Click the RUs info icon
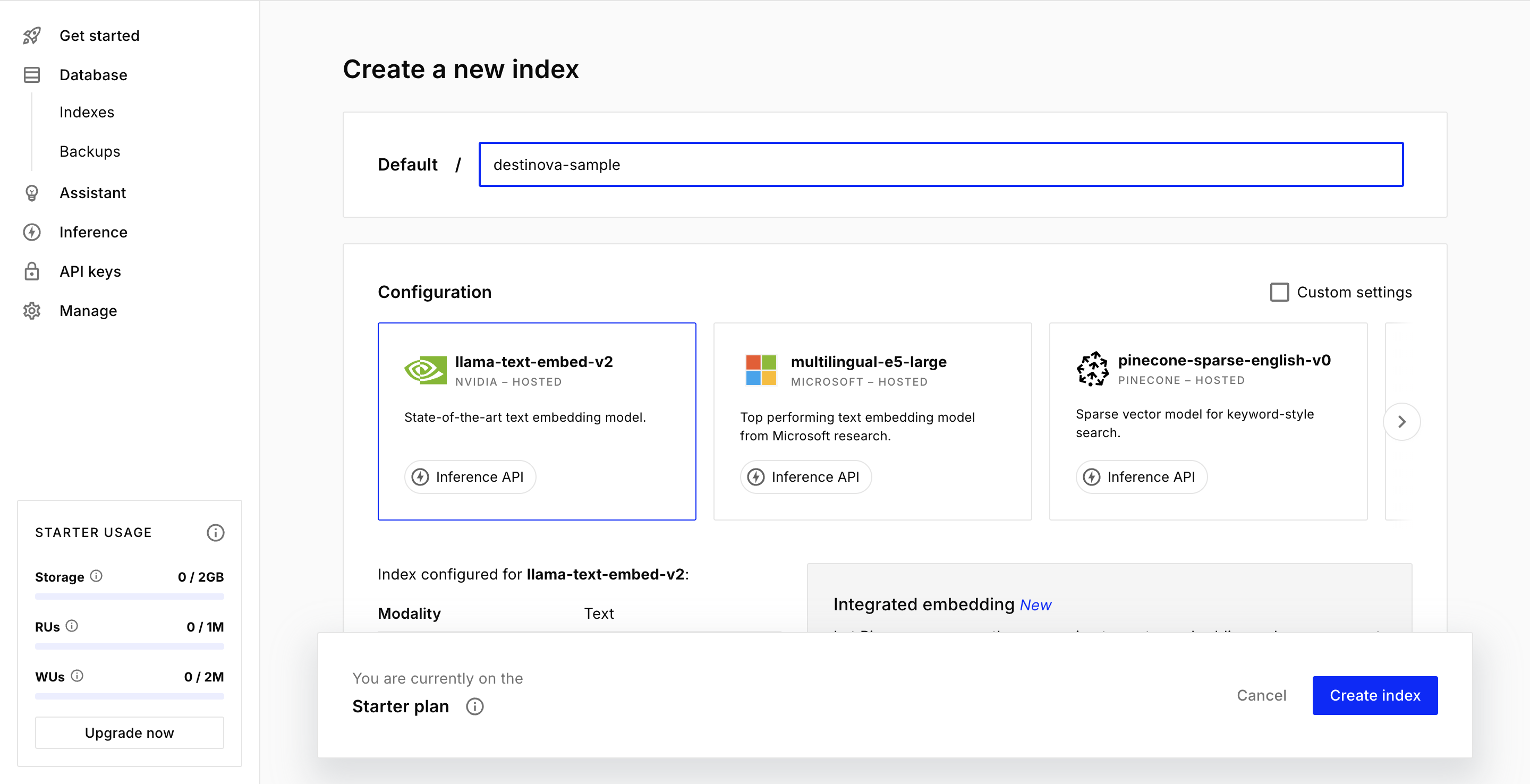Viewport: 1530px width, 784px height. coord(72,626)
